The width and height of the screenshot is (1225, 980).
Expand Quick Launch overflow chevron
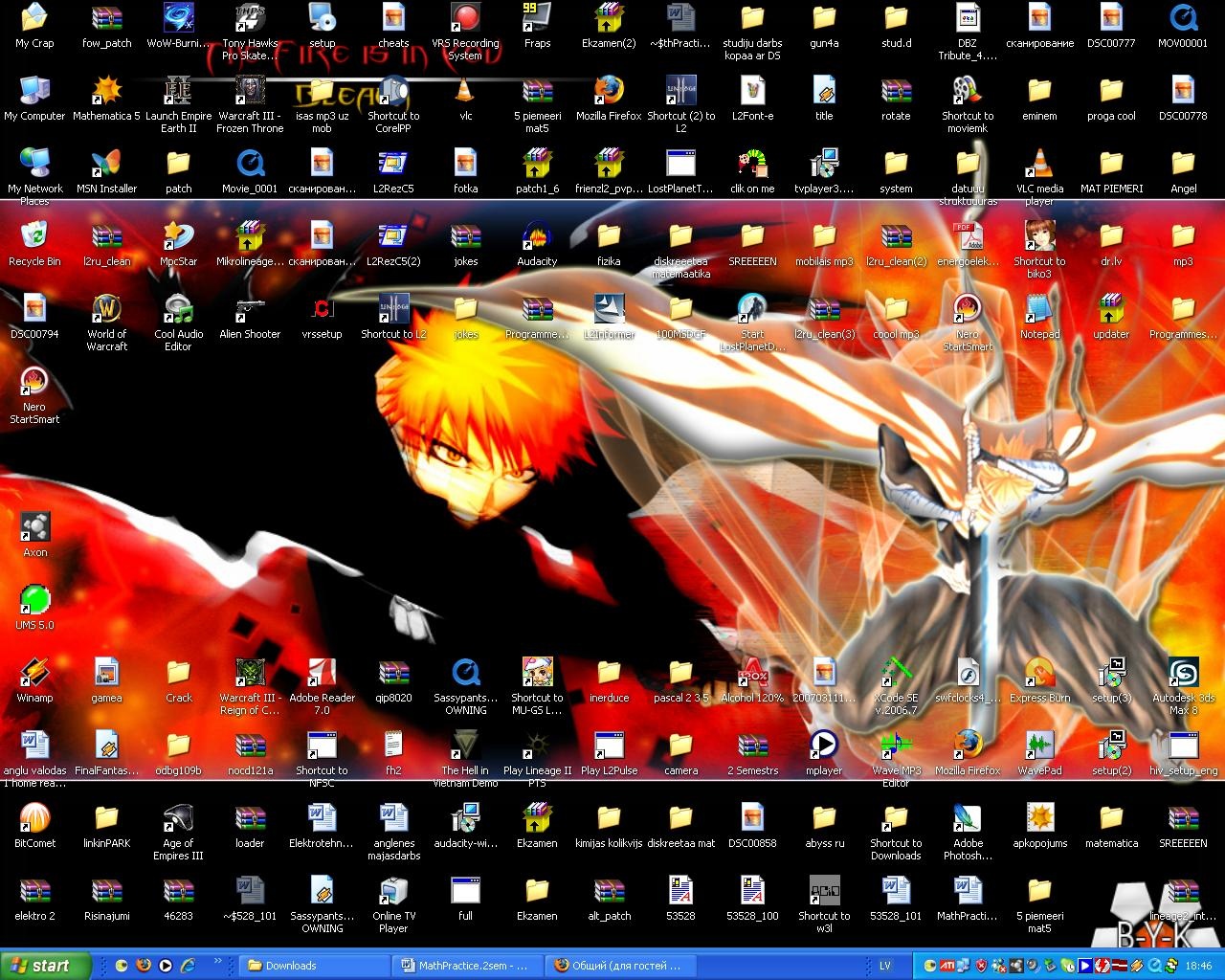point(217,961)
